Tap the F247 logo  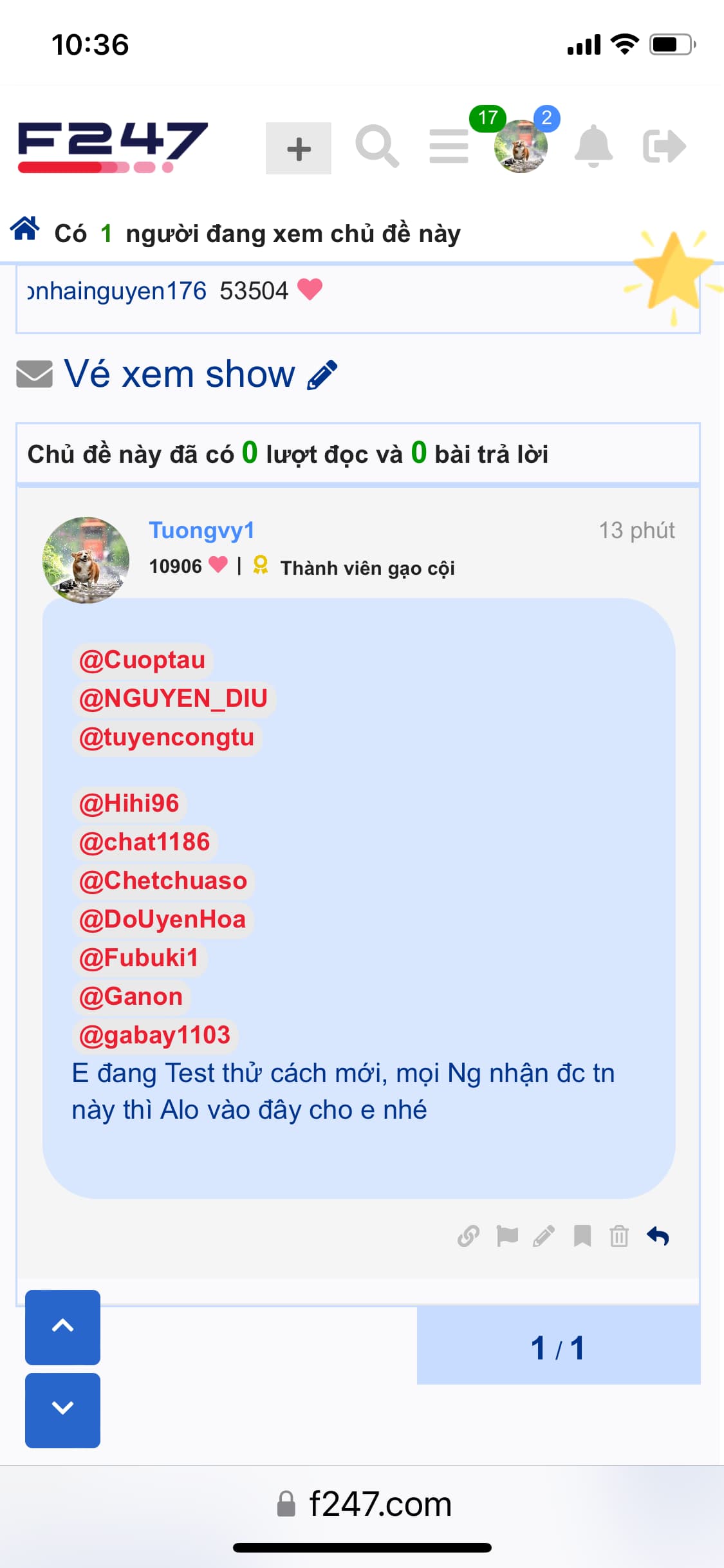click(113, 147)
